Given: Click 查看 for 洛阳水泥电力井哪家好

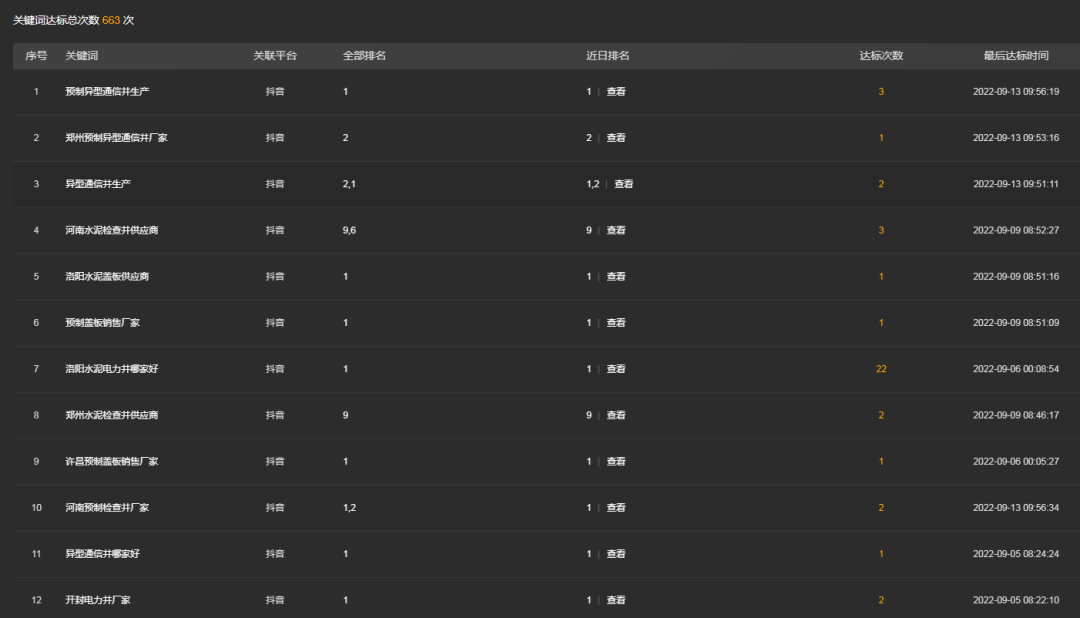Looking at the screenshot, I should click(616, 369).
